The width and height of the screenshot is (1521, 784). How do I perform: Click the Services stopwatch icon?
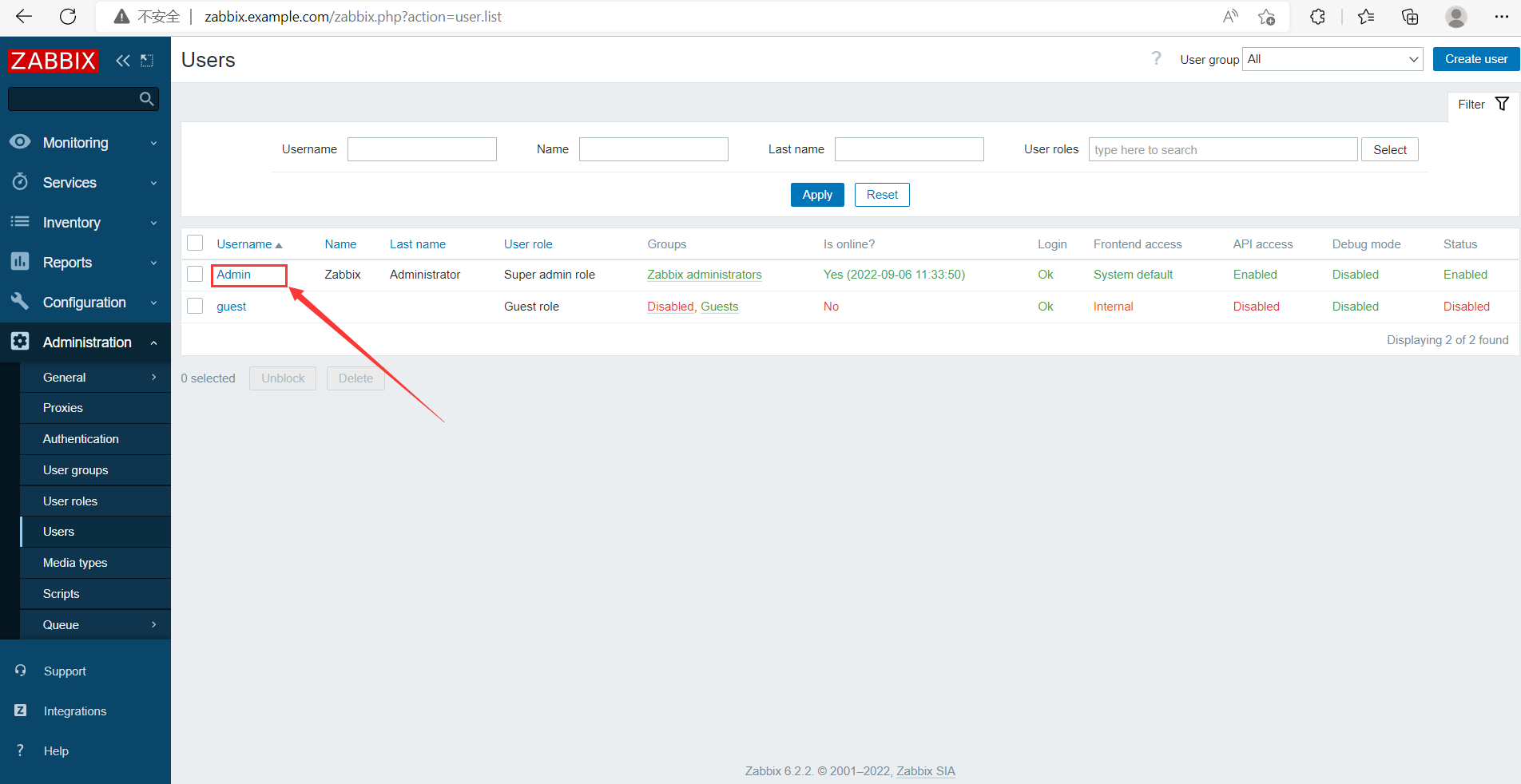tap(20, 182)
